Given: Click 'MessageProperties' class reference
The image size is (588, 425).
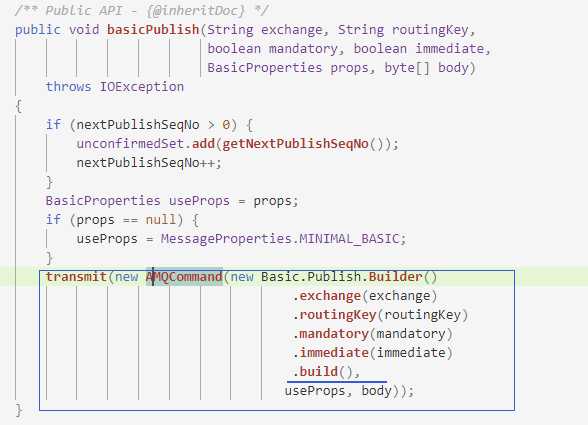Looking at the screenshot, I should pyautogui.click(x=226, y=239).
